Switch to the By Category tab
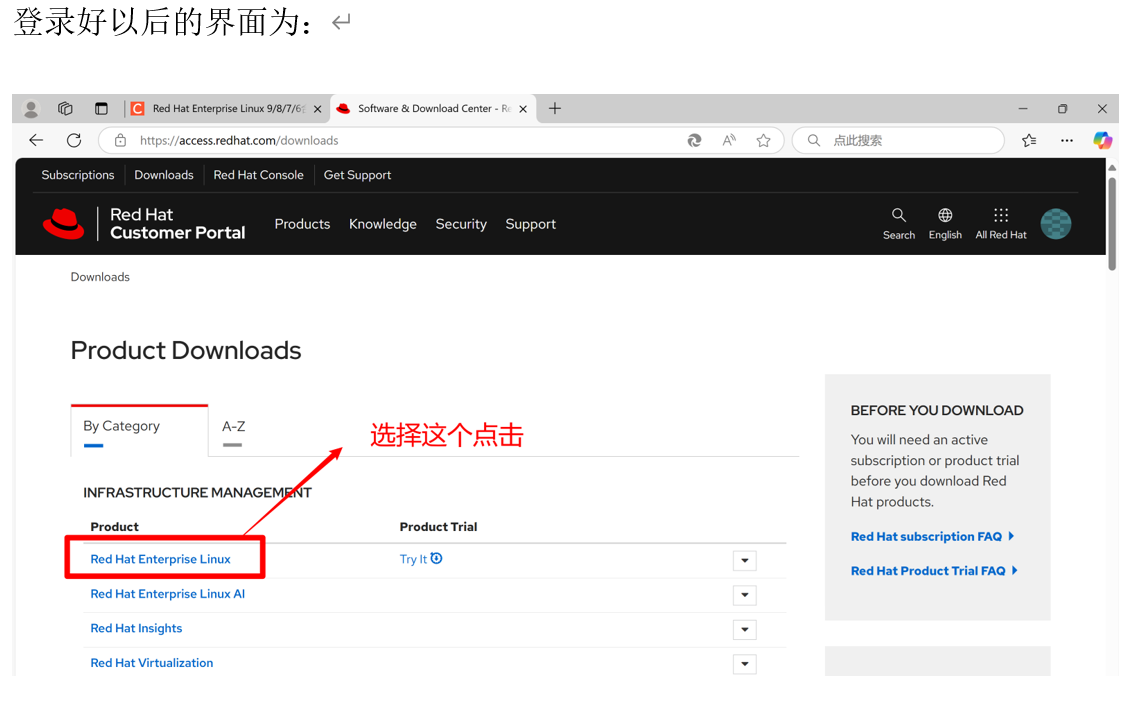This screenshot has width=1125, height=724. [139, 431]
